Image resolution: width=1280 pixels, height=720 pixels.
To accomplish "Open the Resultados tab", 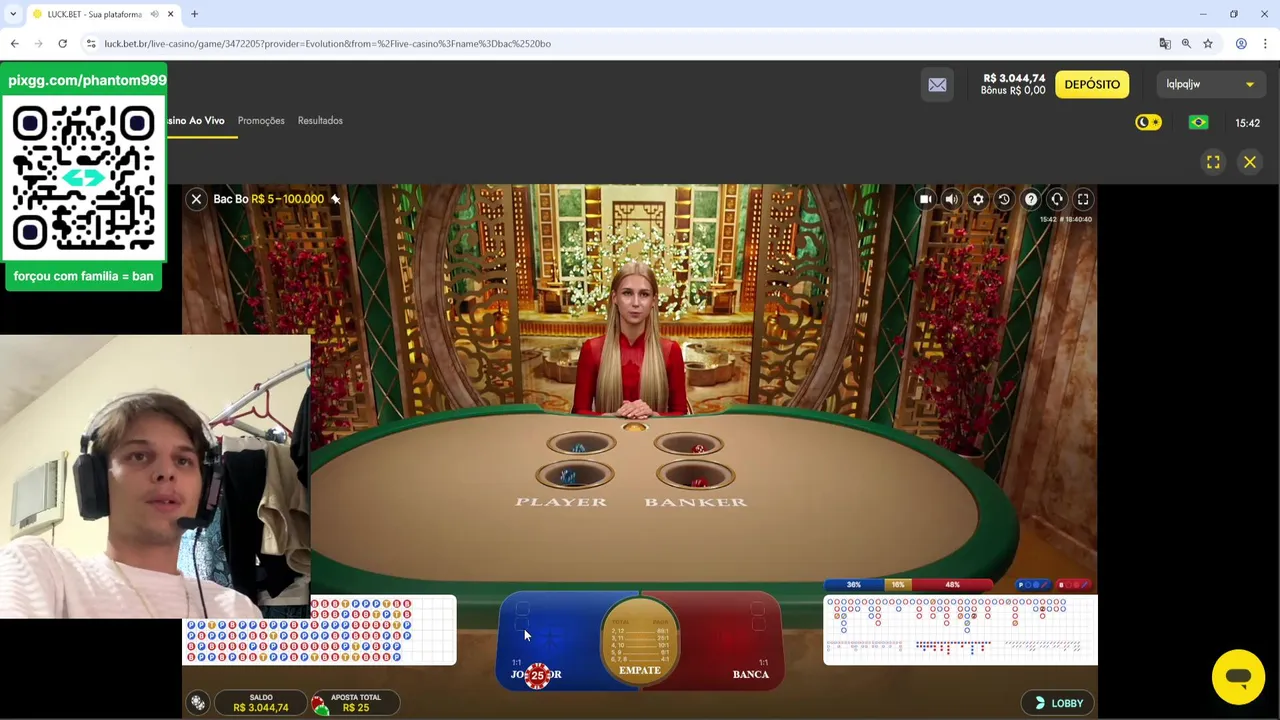I will tap(320, 120).
